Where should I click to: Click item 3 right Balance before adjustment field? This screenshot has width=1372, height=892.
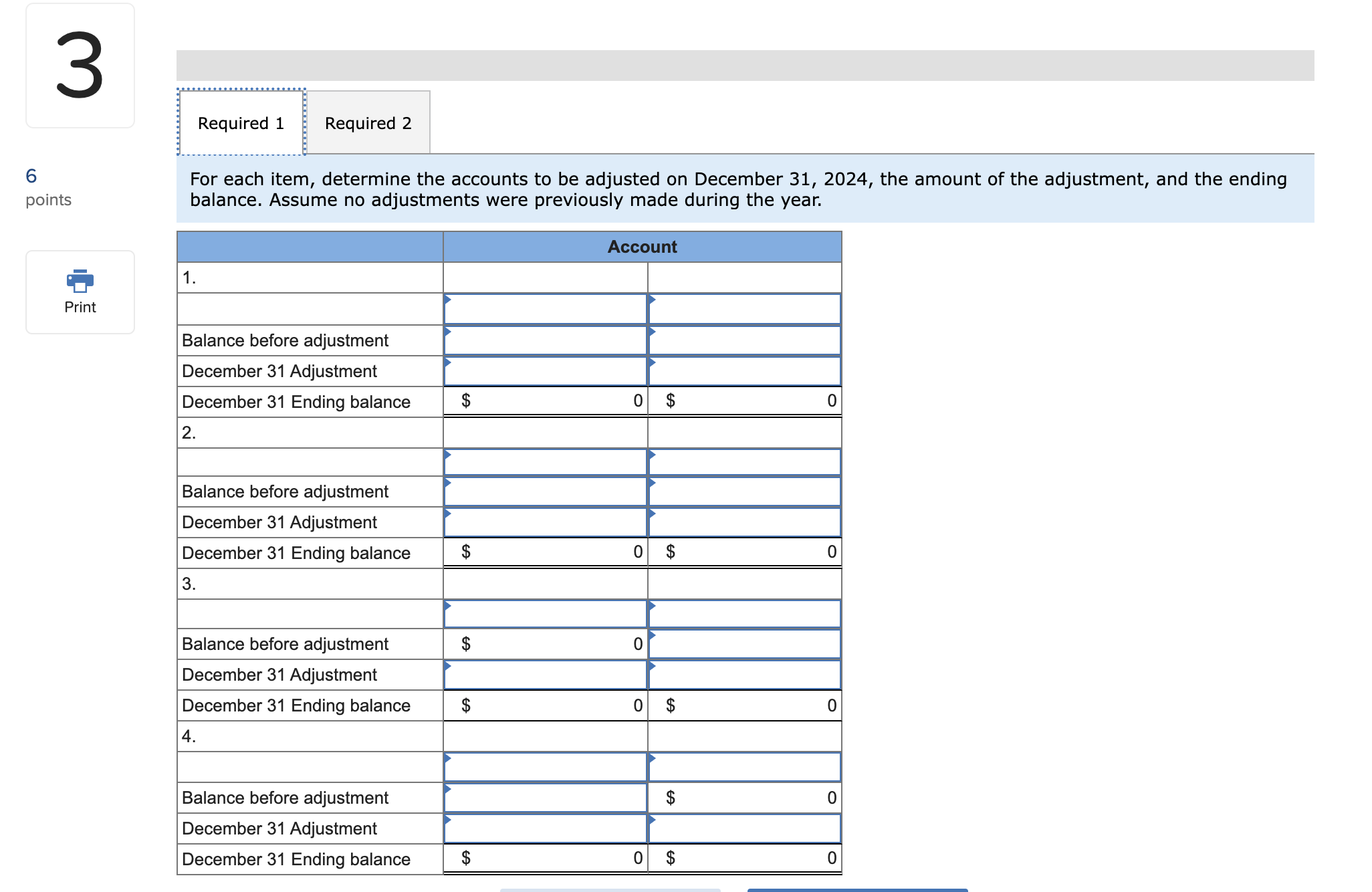(744, 644)
